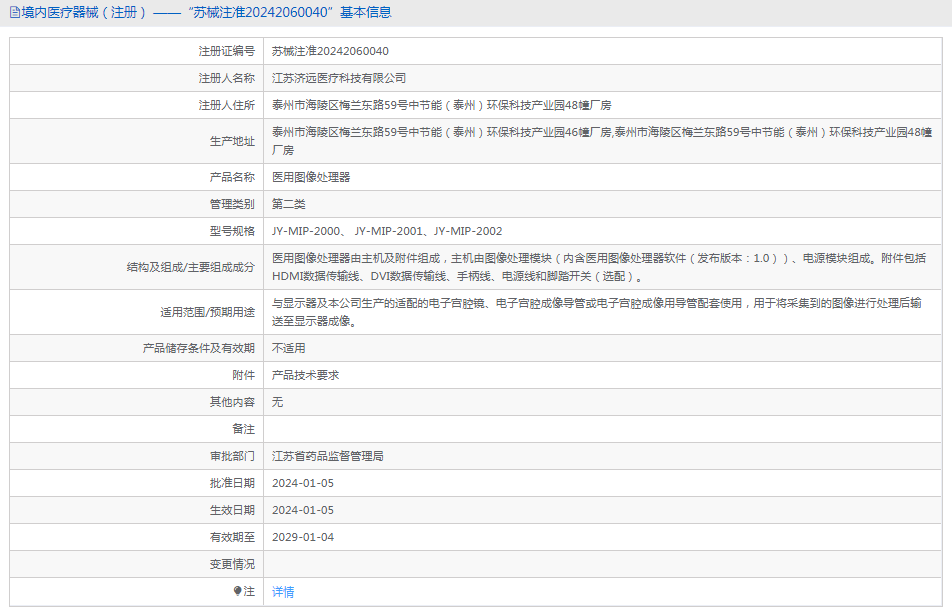The image size is (952, 613).
Task: Select other content value 无
Action: [x=277, y=402]
